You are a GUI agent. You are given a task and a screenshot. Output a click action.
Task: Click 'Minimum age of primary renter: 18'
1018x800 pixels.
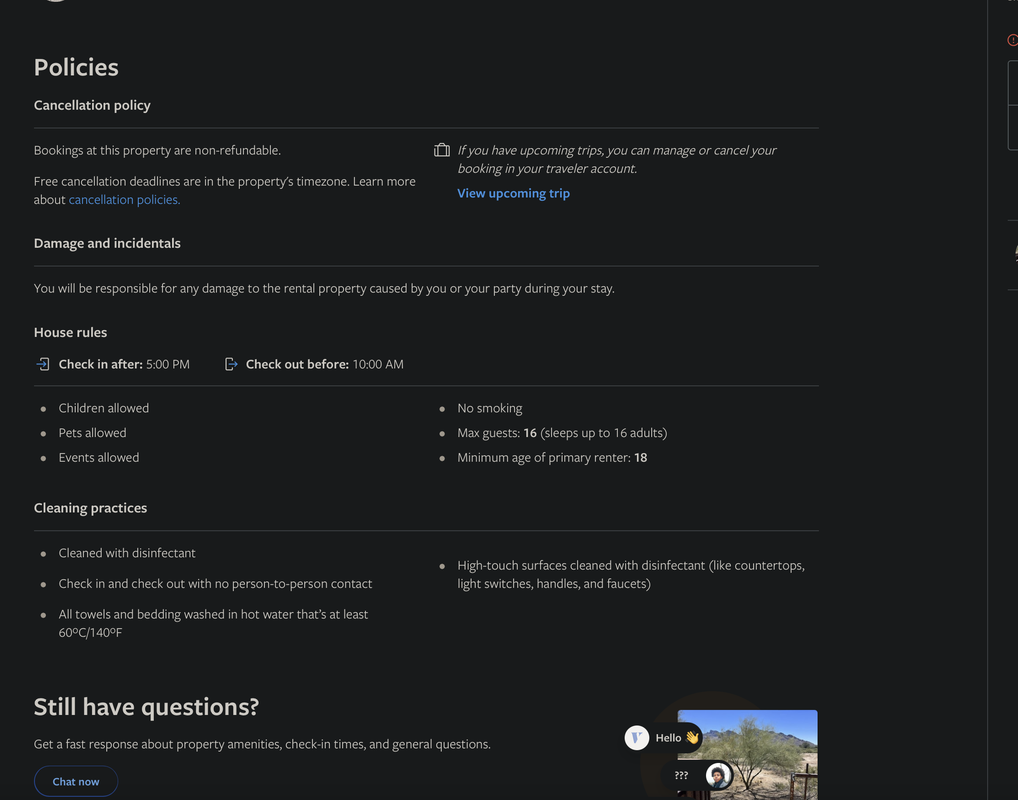552,458
